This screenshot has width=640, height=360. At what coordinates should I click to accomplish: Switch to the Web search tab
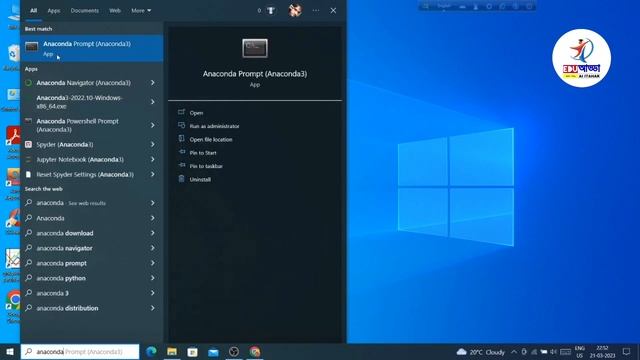[115, 11]
